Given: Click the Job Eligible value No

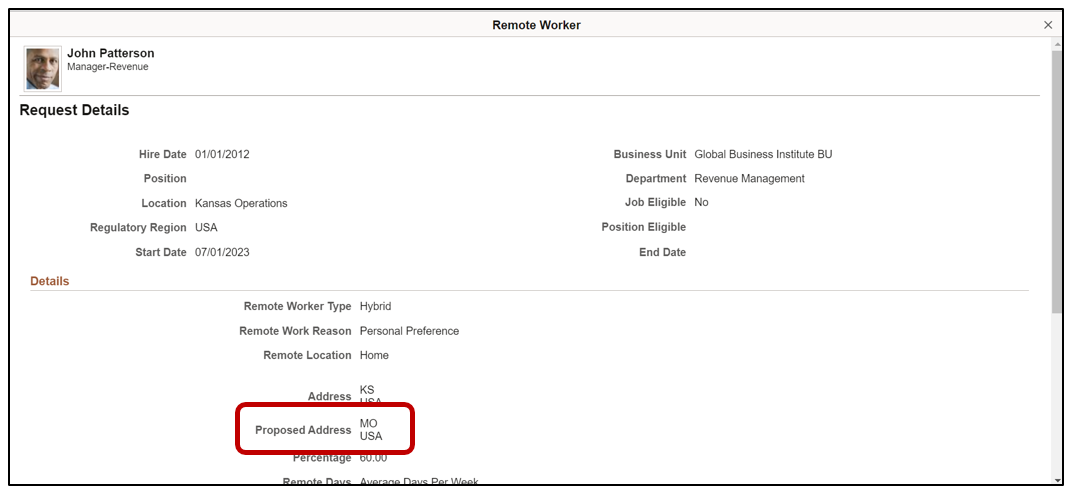Looking at the screenshot, I should click(701, 203).
